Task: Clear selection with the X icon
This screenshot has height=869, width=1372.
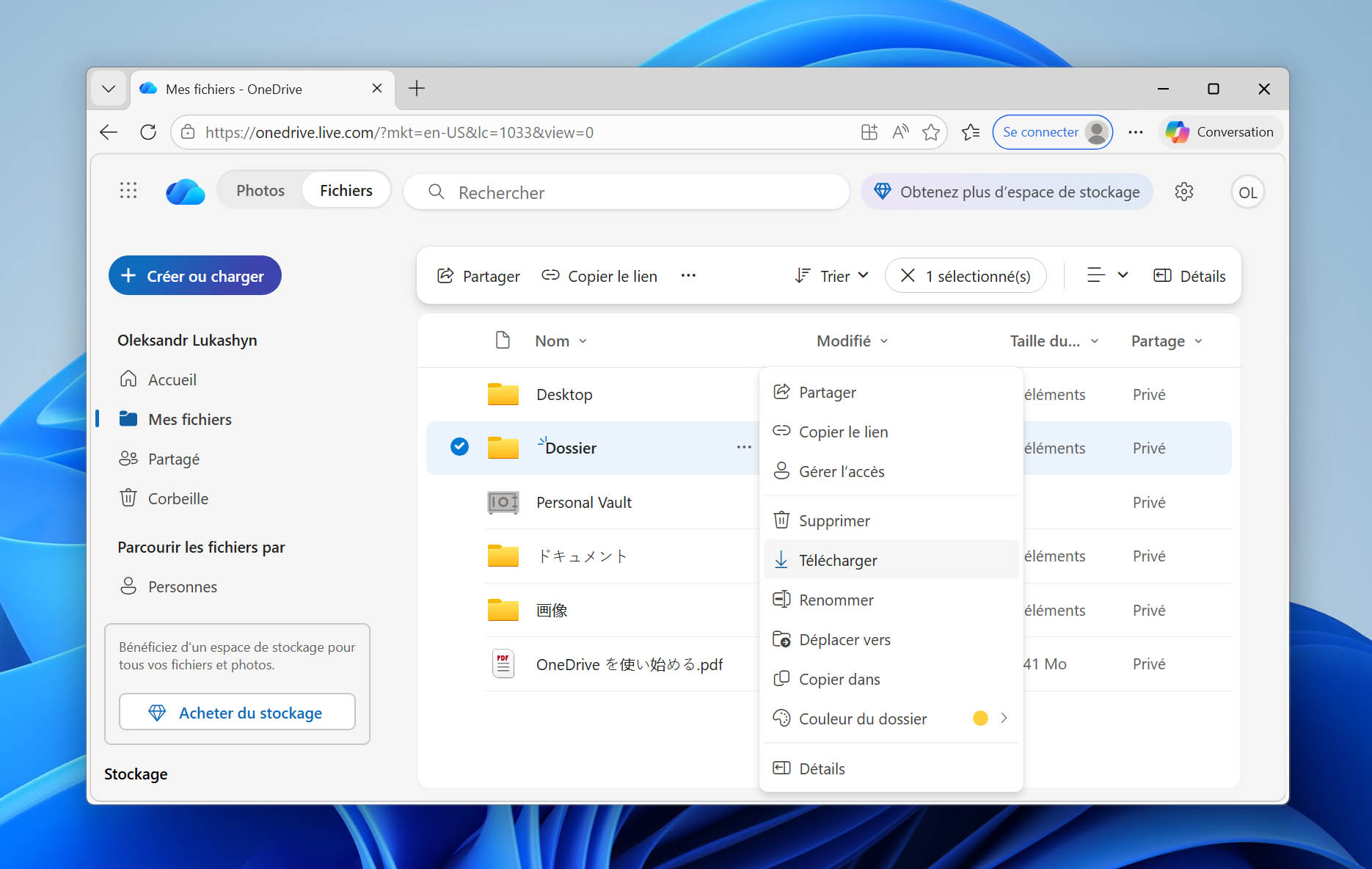Action: click(x=908, y=275)
